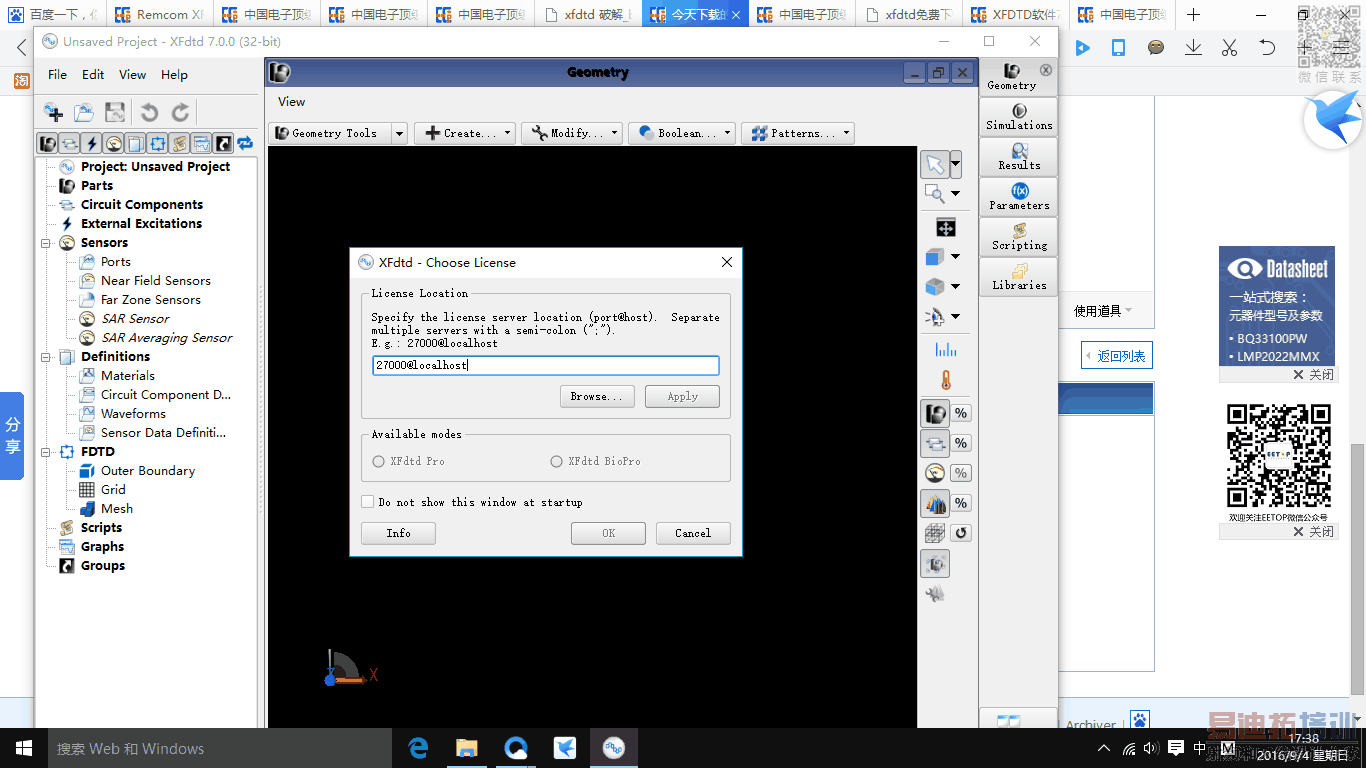Open the Create dropdown menu
Screen dimensions: 1366x768
[465, 133]
